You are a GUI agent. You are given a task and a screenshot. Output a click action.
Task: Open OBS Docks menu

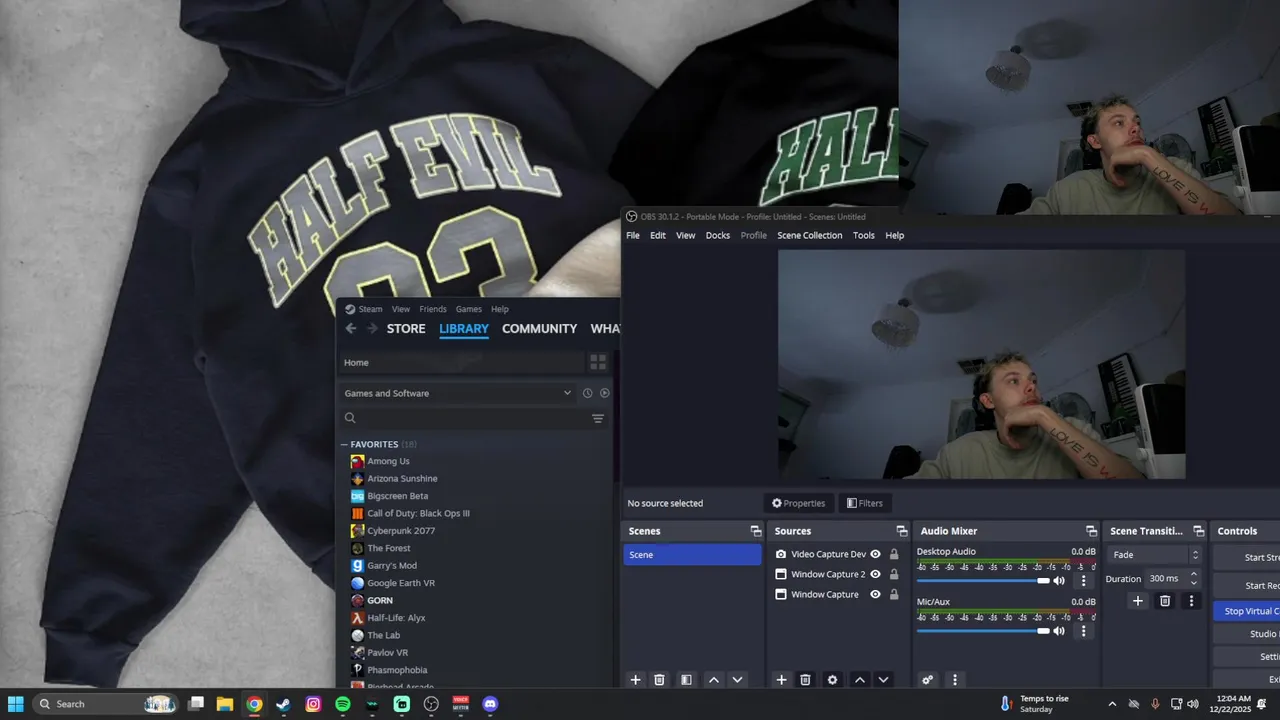pos(718,235)
